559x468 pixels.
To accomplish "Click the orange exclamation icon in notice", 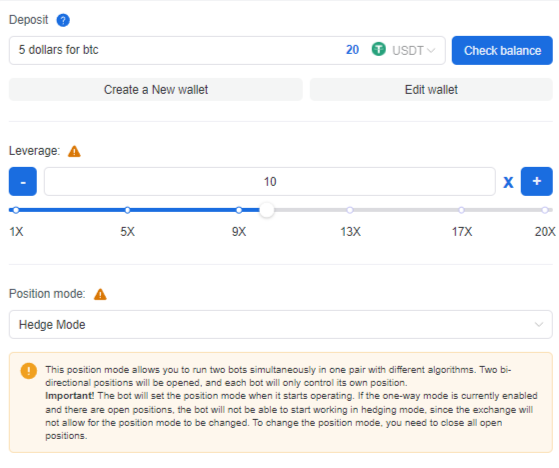I will [29, 371].
